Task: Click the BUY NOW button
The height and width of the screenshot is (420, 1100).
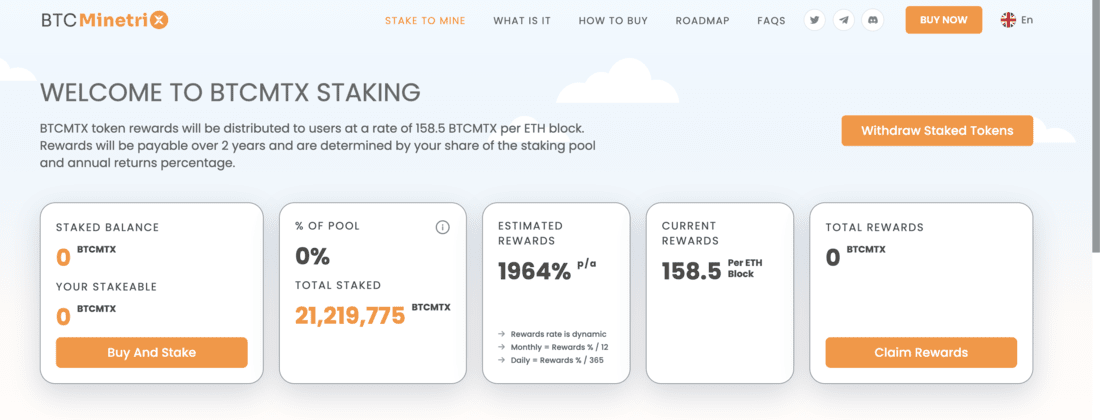Action: (944, 20)
